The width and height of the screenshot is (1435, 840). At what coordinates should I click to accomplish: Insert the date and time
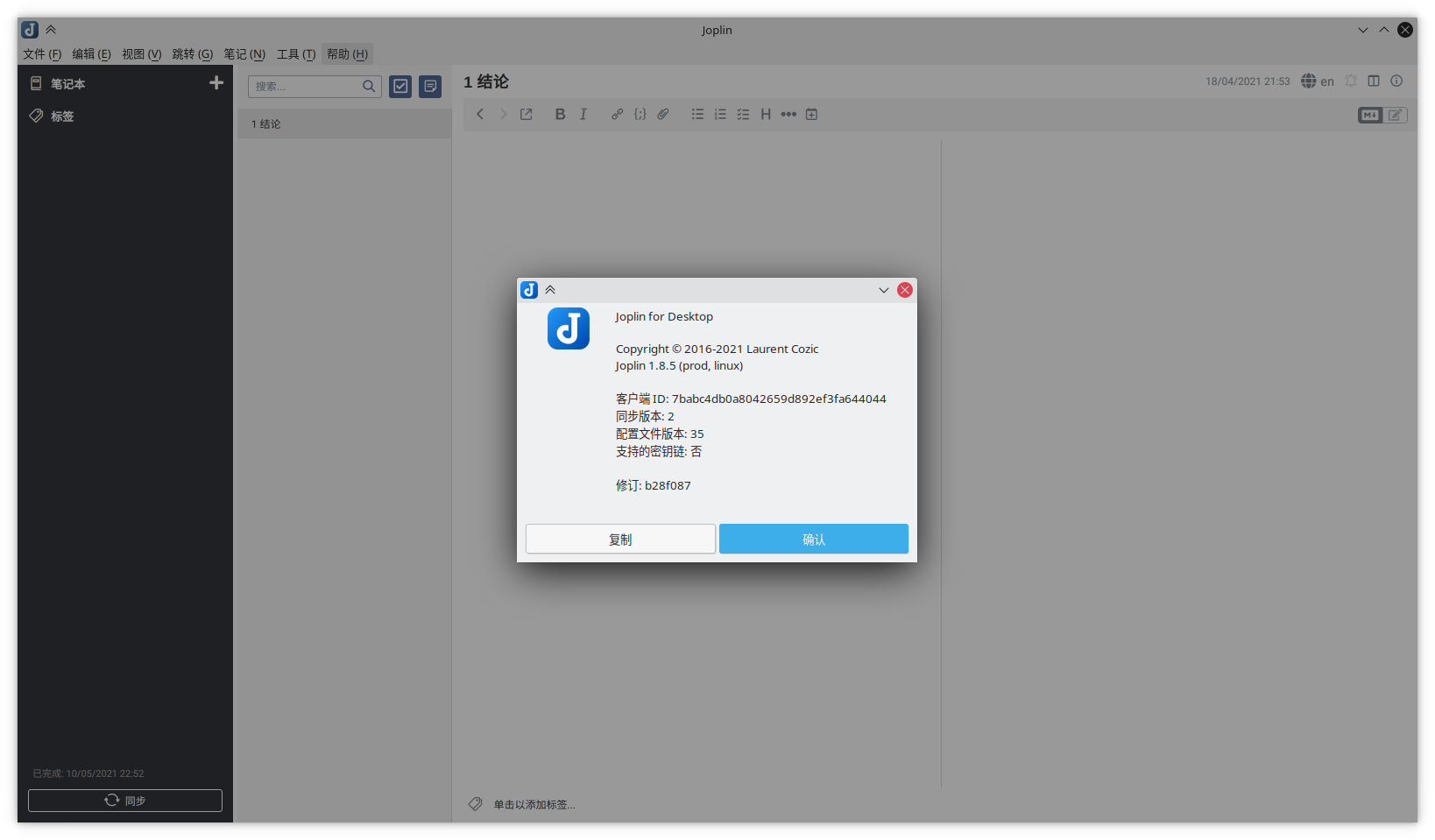811,114
